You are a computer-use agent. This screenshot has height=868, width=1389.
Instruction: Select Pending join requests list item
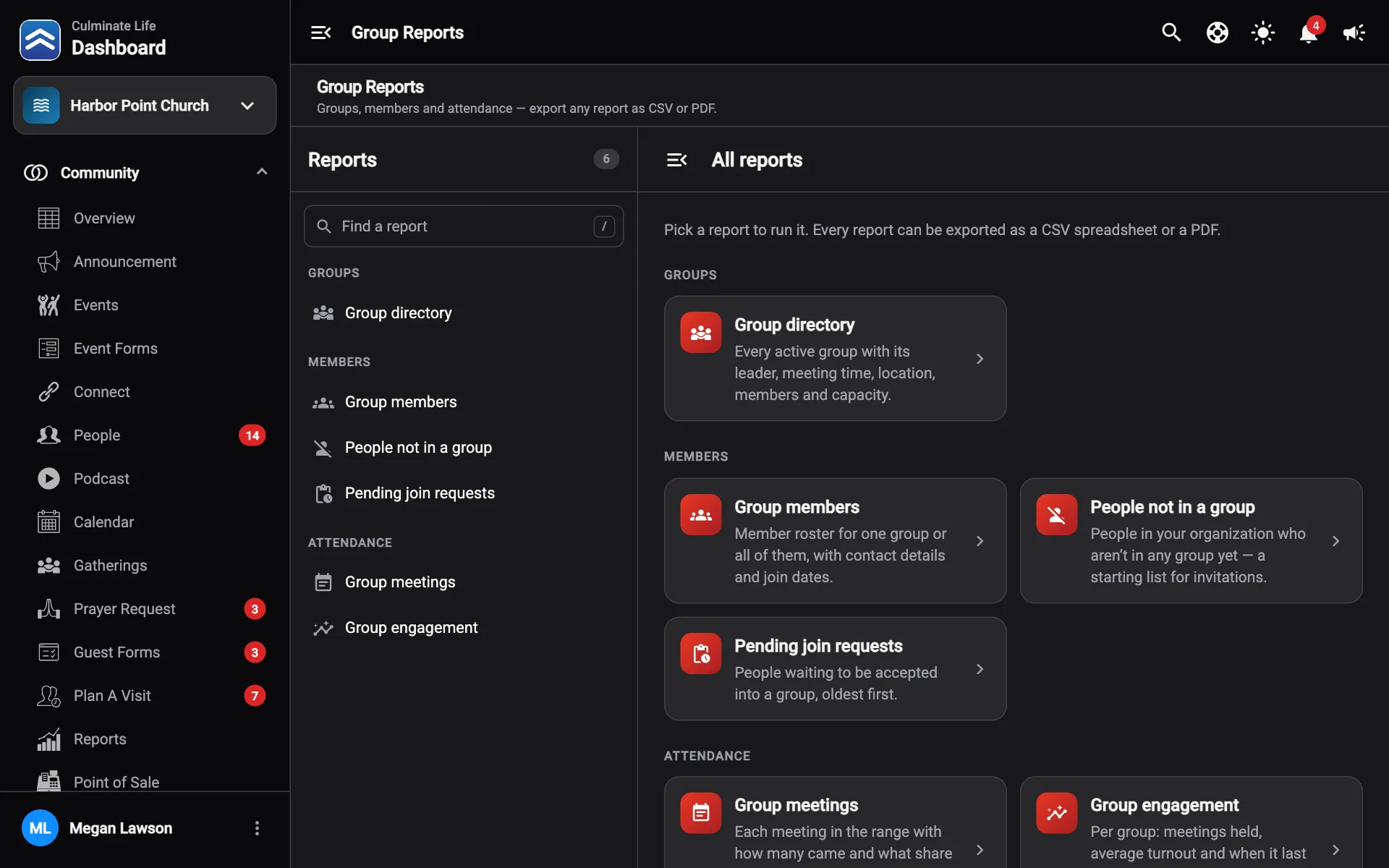(x=464, y=493)
